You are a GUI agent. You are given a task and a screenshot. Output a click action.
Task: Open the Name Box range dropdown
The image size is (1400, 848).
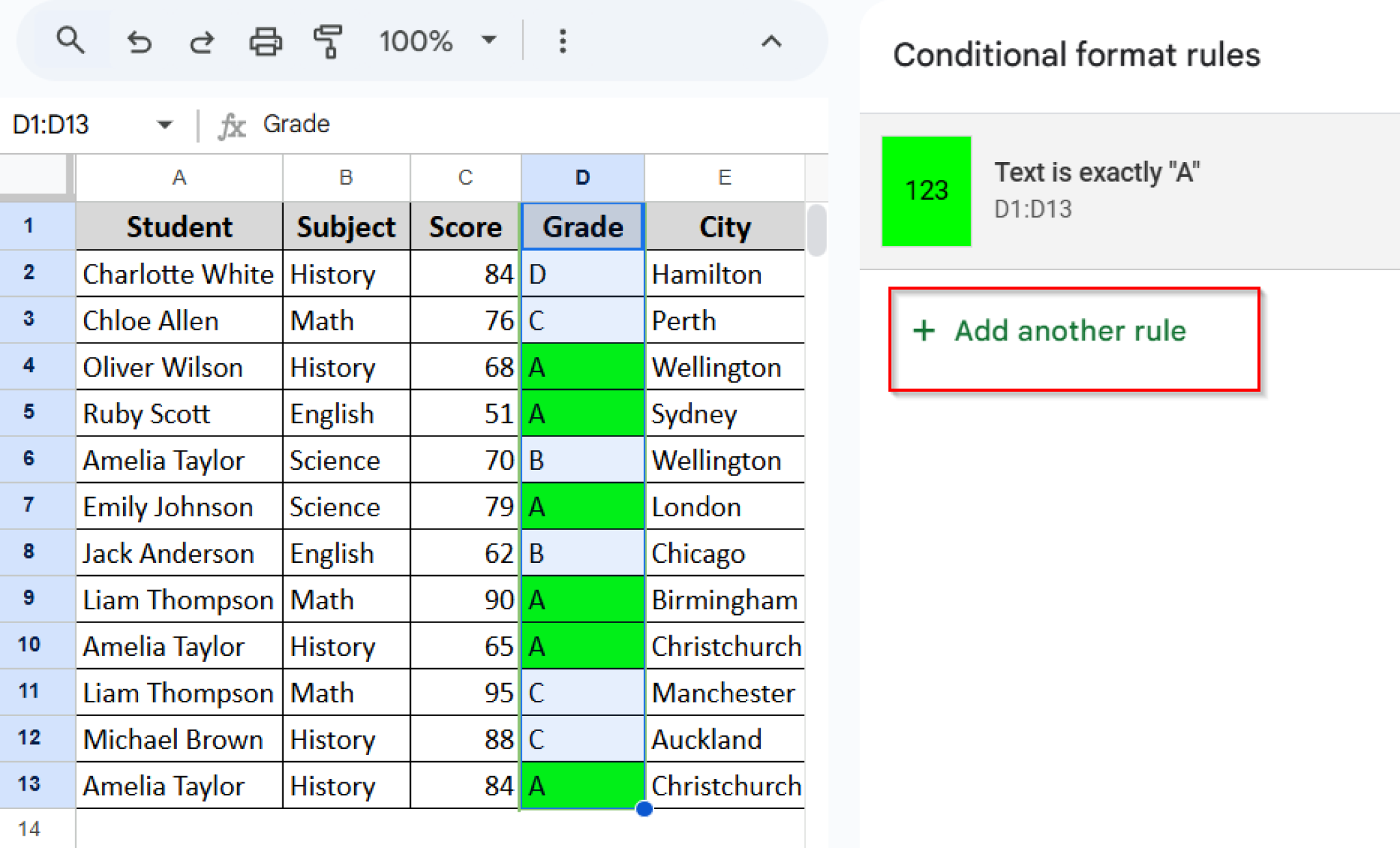point(164,125)
